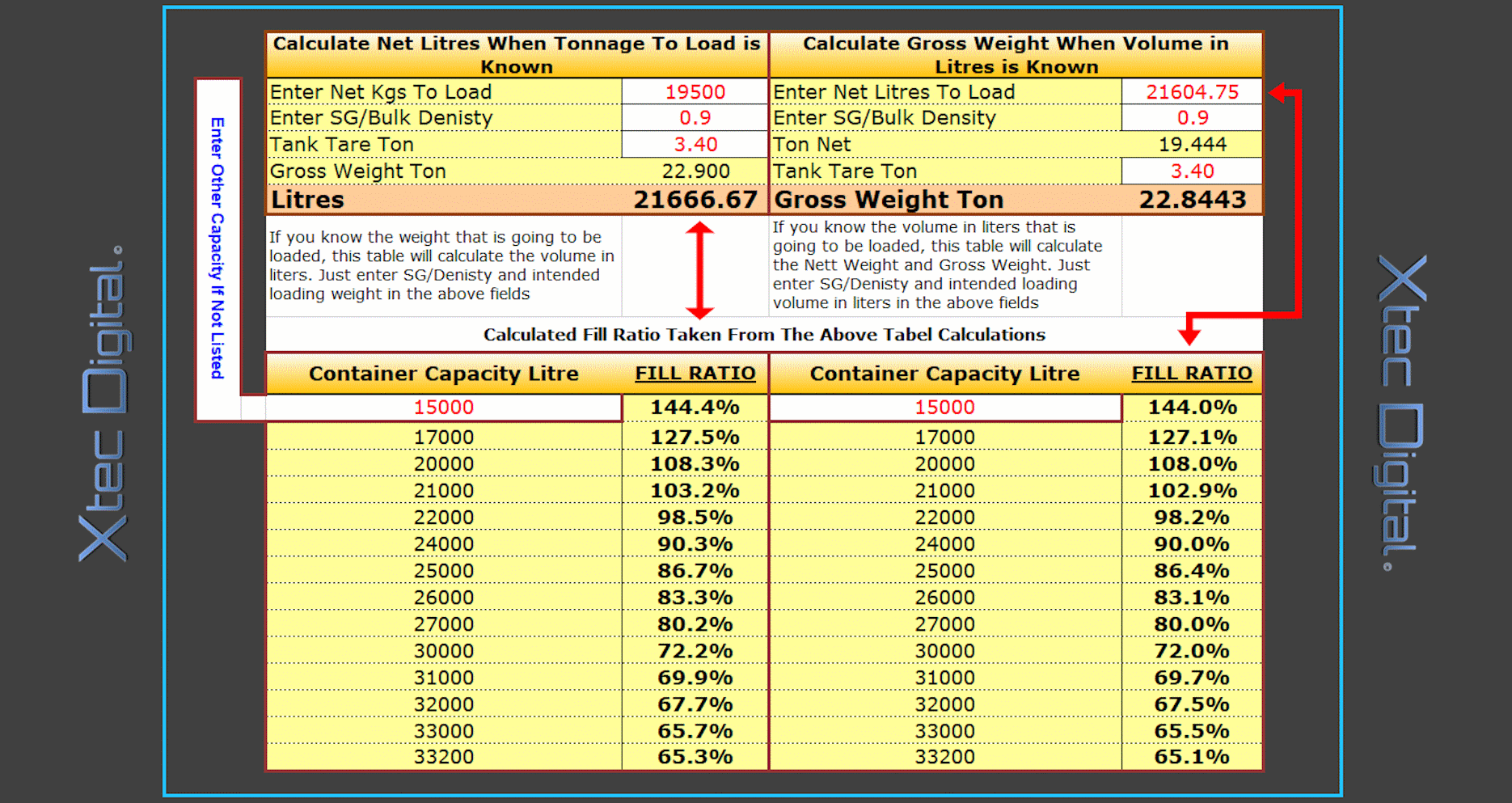Image resolution: width=1512 pixels, height=803 pixels.
Task: Select the 69.7% fill ratio cell
Action: pyautogui.click(x=1193, y=678)
